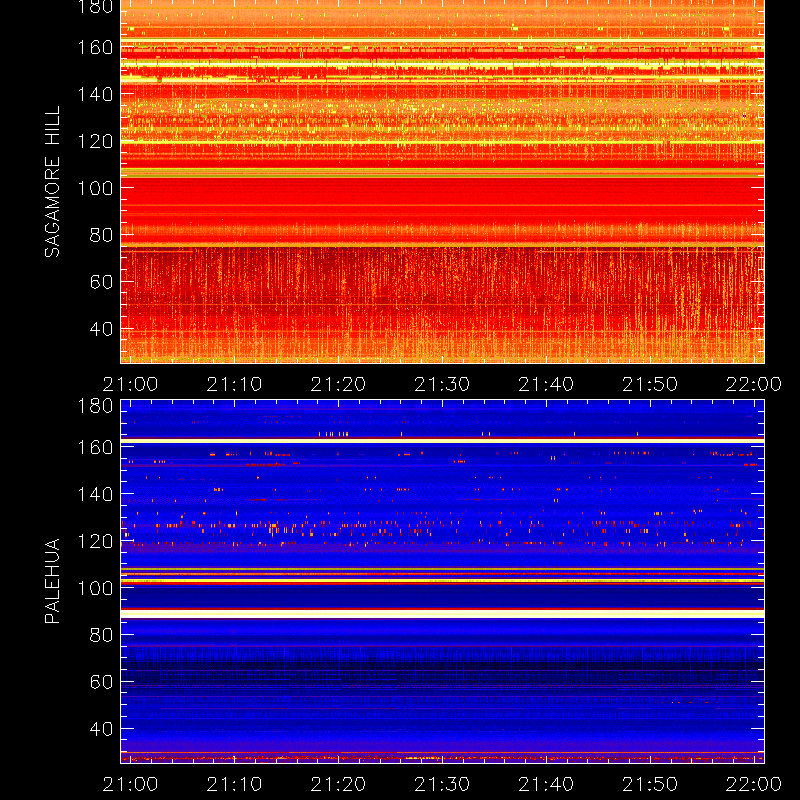Viewport: 800px width, 800px height.
Task: Click the solid red band near 100 in Sagamore Hill
Action: tap(442, 191)
